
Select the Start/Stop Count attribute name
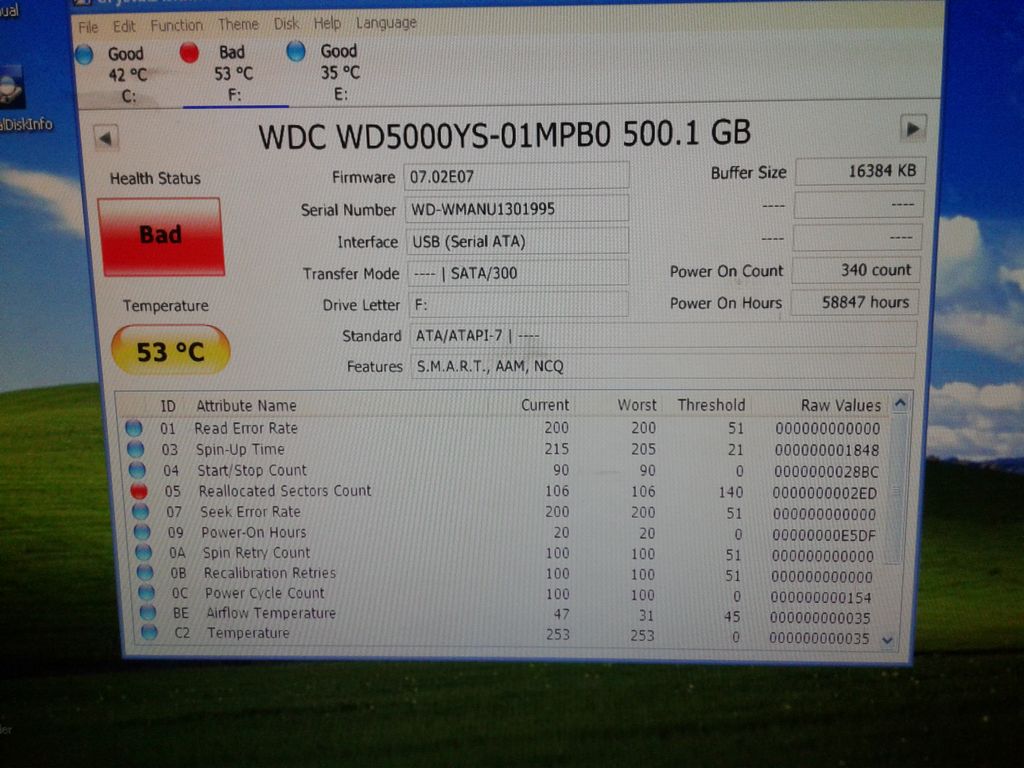252,470
